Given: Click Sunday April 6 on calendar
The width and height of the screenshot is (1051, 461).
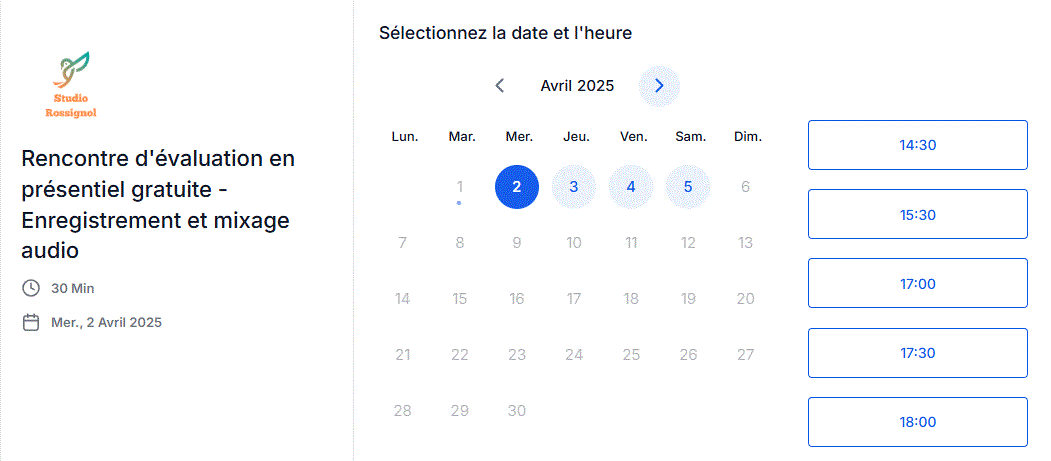Looking at the screenshot, I should [745, 187].
